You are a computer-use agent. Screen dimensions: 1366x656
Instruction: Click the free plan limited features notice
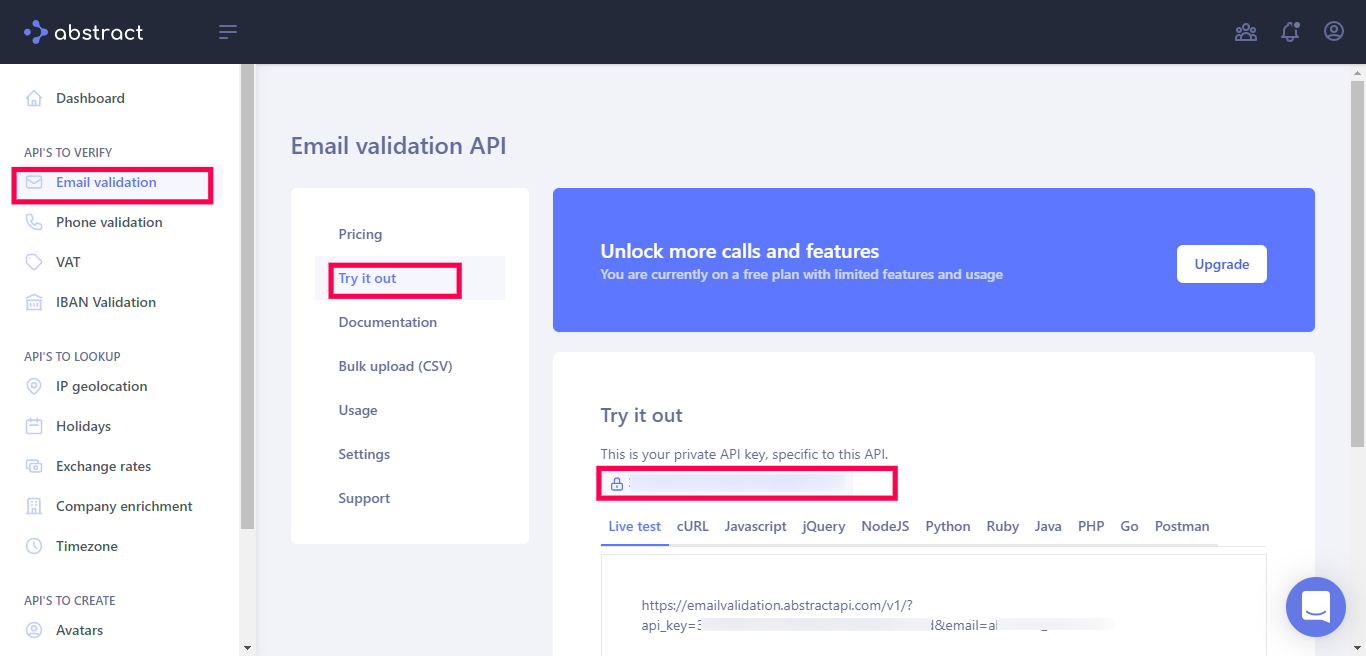point(802,274)
